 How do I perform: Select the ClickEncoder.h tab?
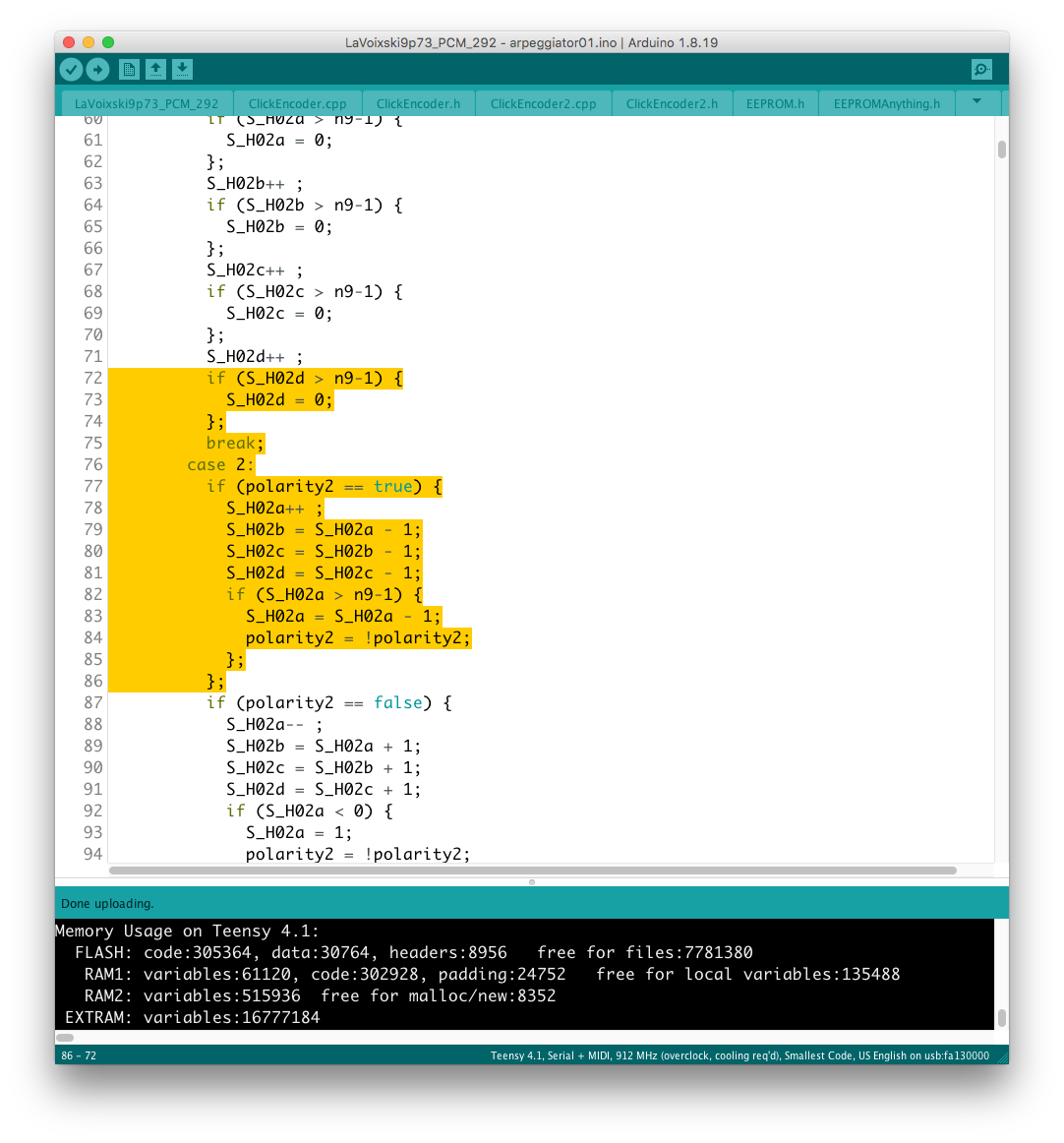pos(418,103)
